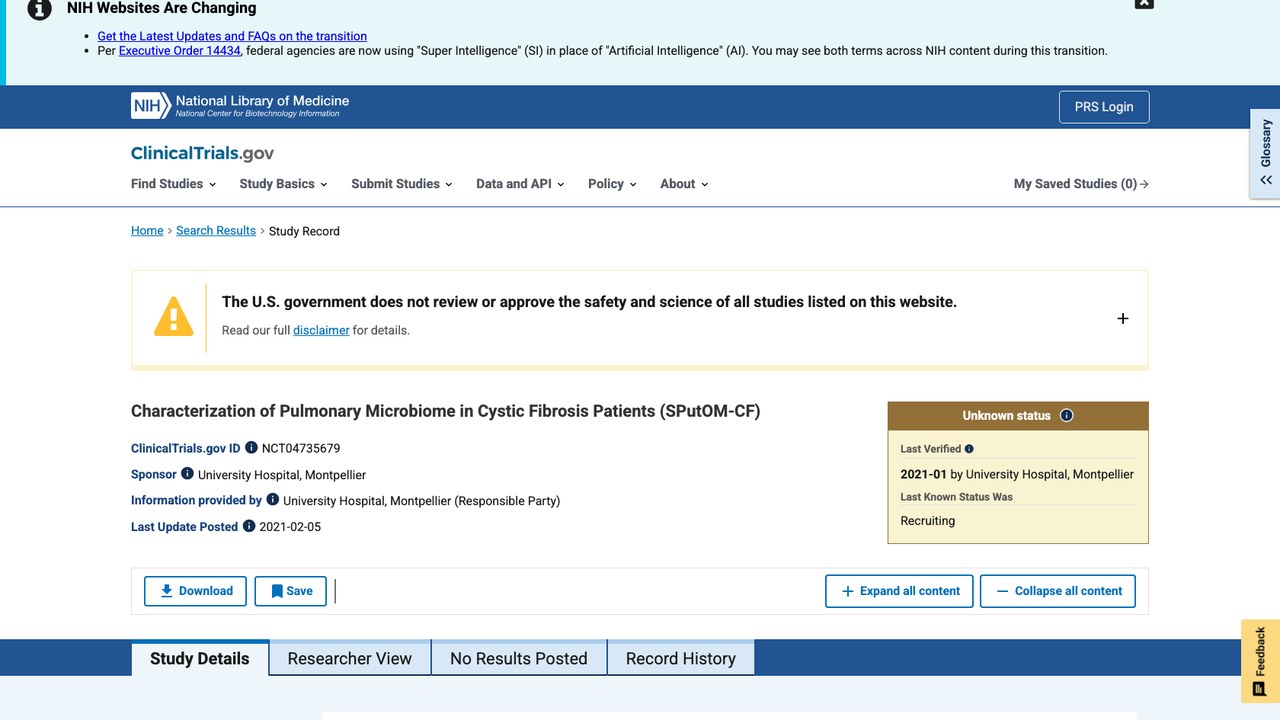Viewport: 1280px width, 720px height.
Task: Click the info icon next to Last Update Posted
Action: [x=249, y=526]
